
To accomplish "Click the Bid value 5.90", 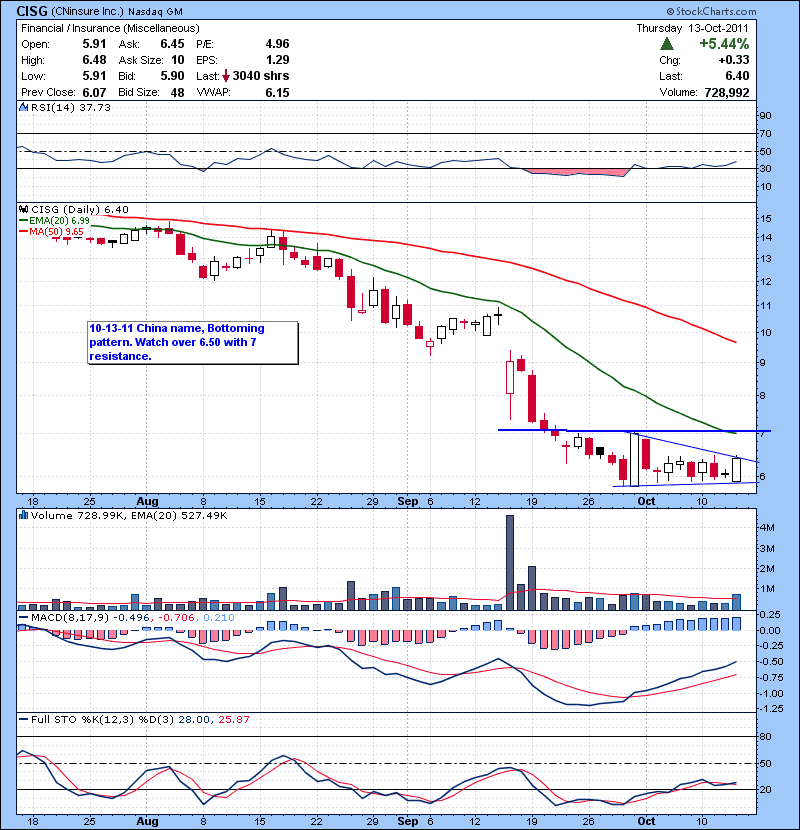I will pyautogui.click(x=173, y=76).
